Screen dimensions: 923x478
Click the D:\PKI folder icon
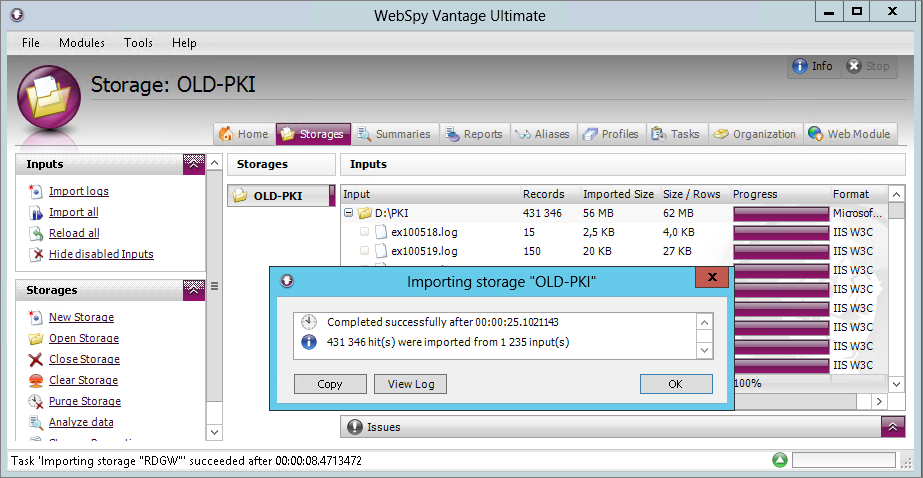coord(364,213)
